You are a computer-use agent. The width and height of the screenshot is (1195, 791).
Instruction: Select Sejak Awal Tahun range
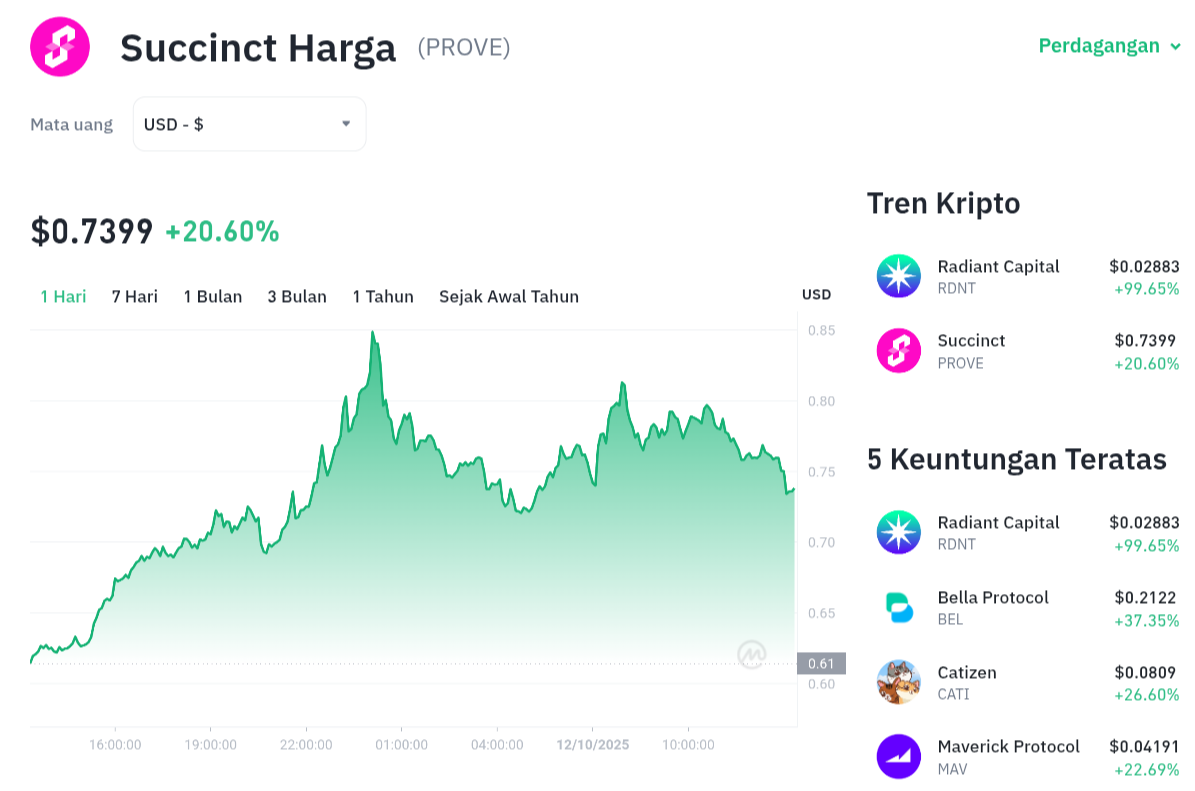click(509, 296)
